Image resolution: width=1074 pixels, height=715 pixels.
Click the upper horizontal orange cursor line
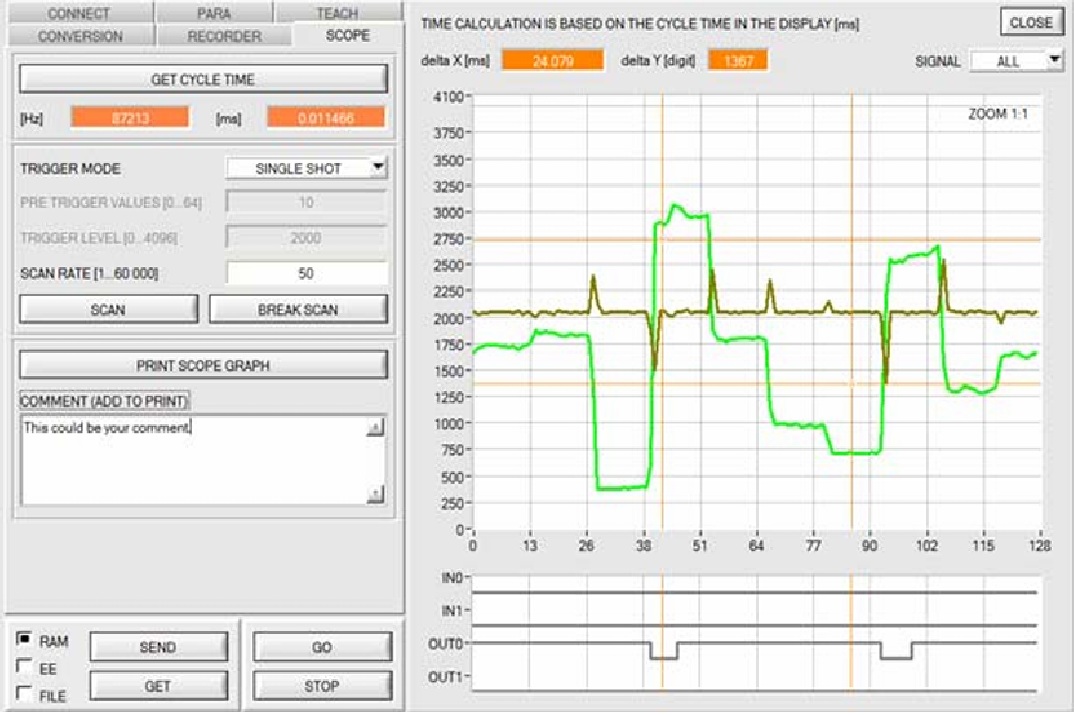pyautogui.click(x=757, y=239)
